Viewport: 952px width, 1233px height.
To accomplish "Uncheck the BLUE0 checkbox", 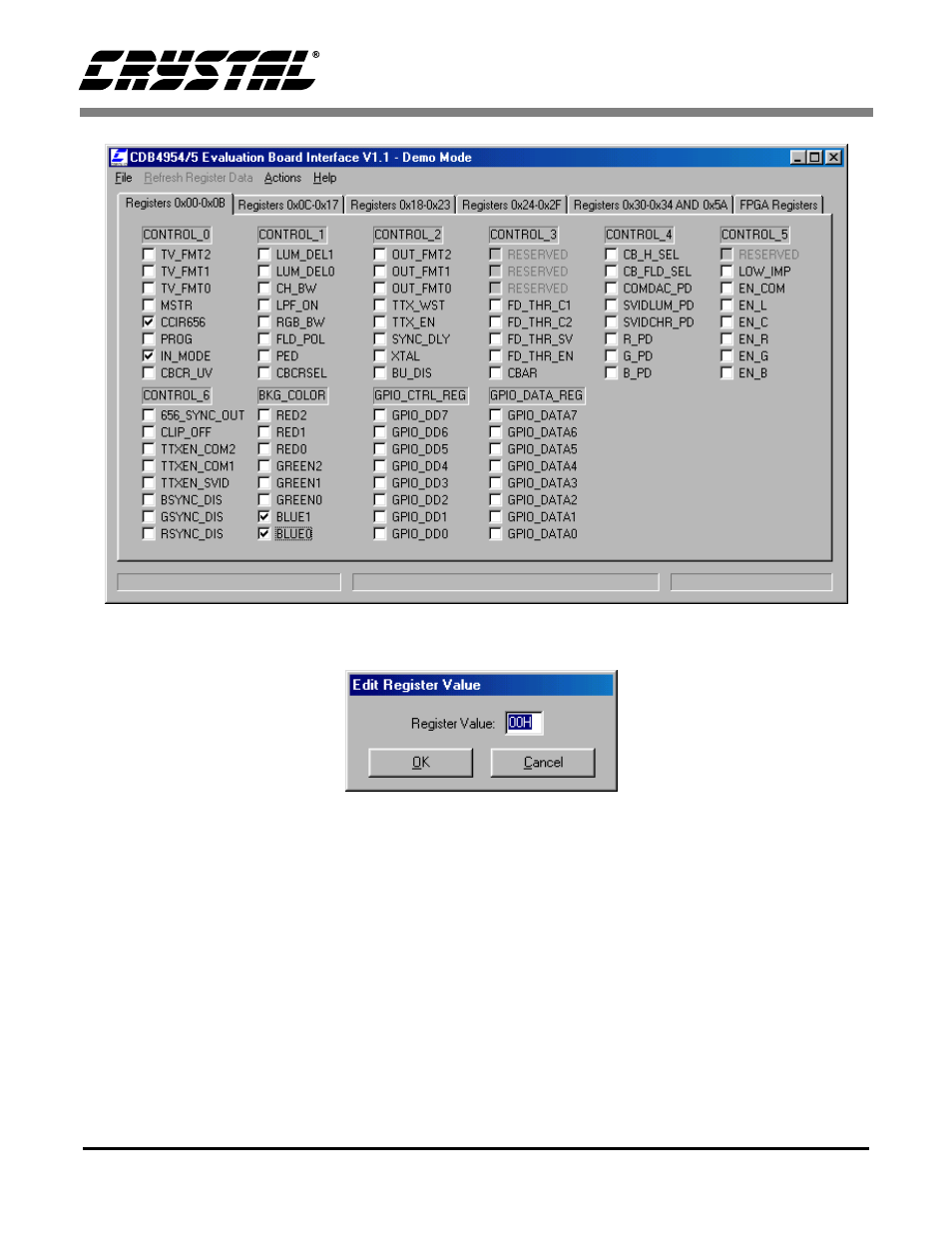I will coord(264,534).
